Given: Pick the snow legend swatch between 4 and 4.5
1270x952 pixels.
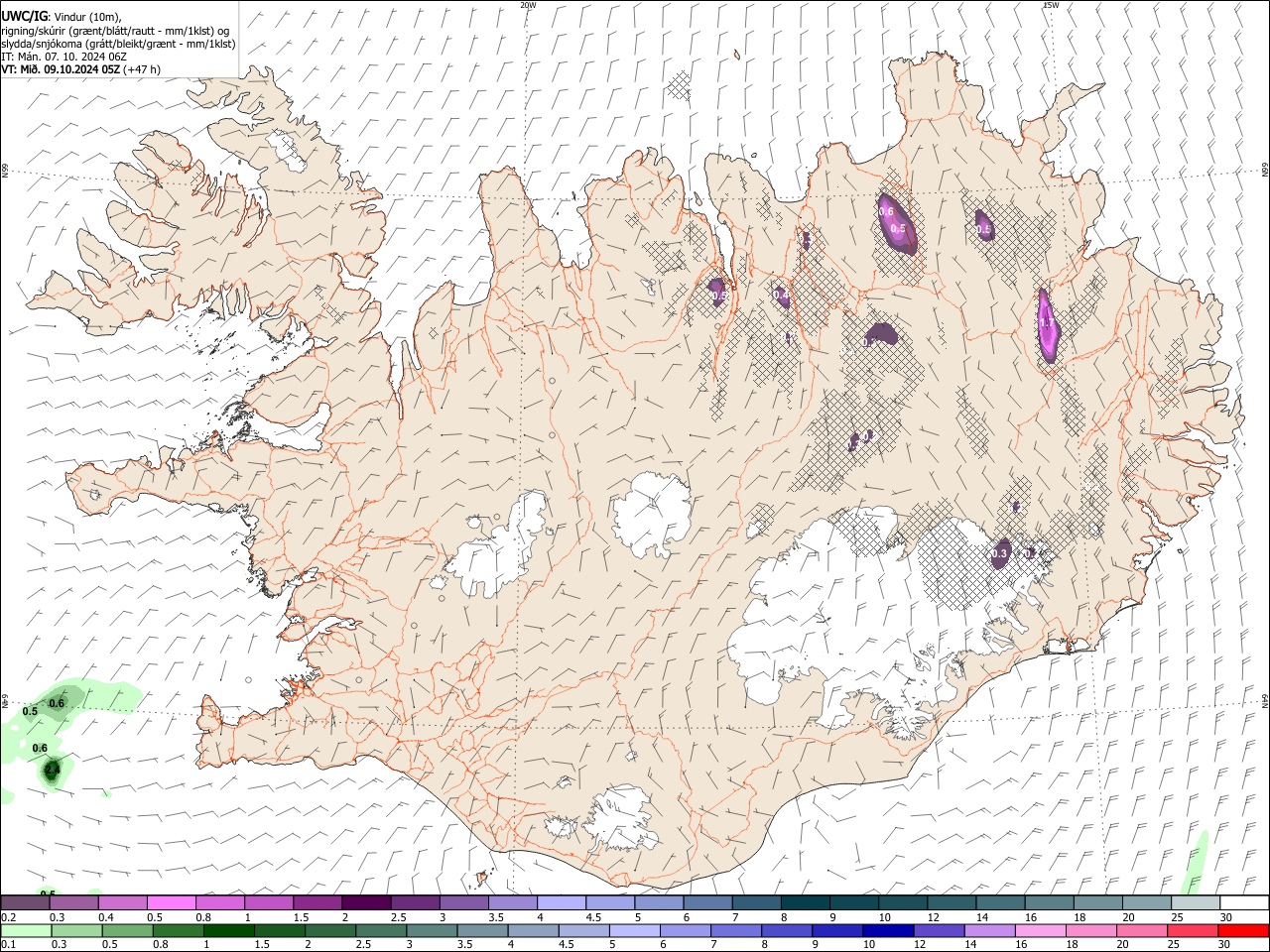Looking at the screenshot, I should point(562,902).
